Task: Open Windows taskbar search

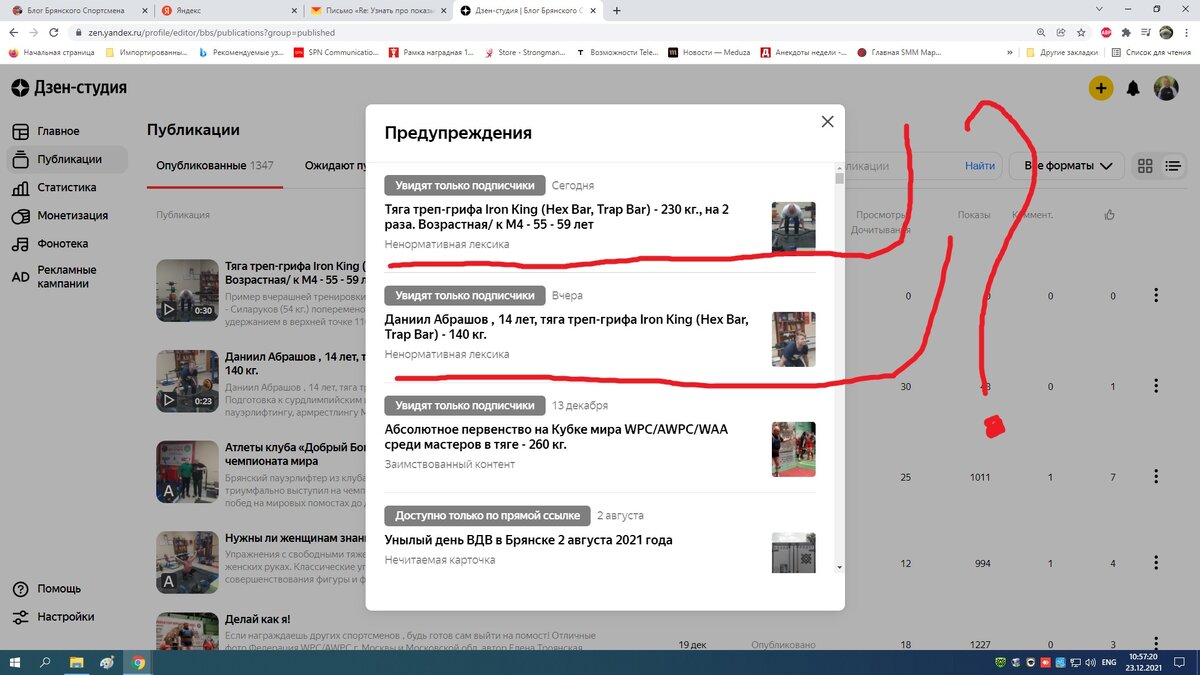Action: point(45,662)
